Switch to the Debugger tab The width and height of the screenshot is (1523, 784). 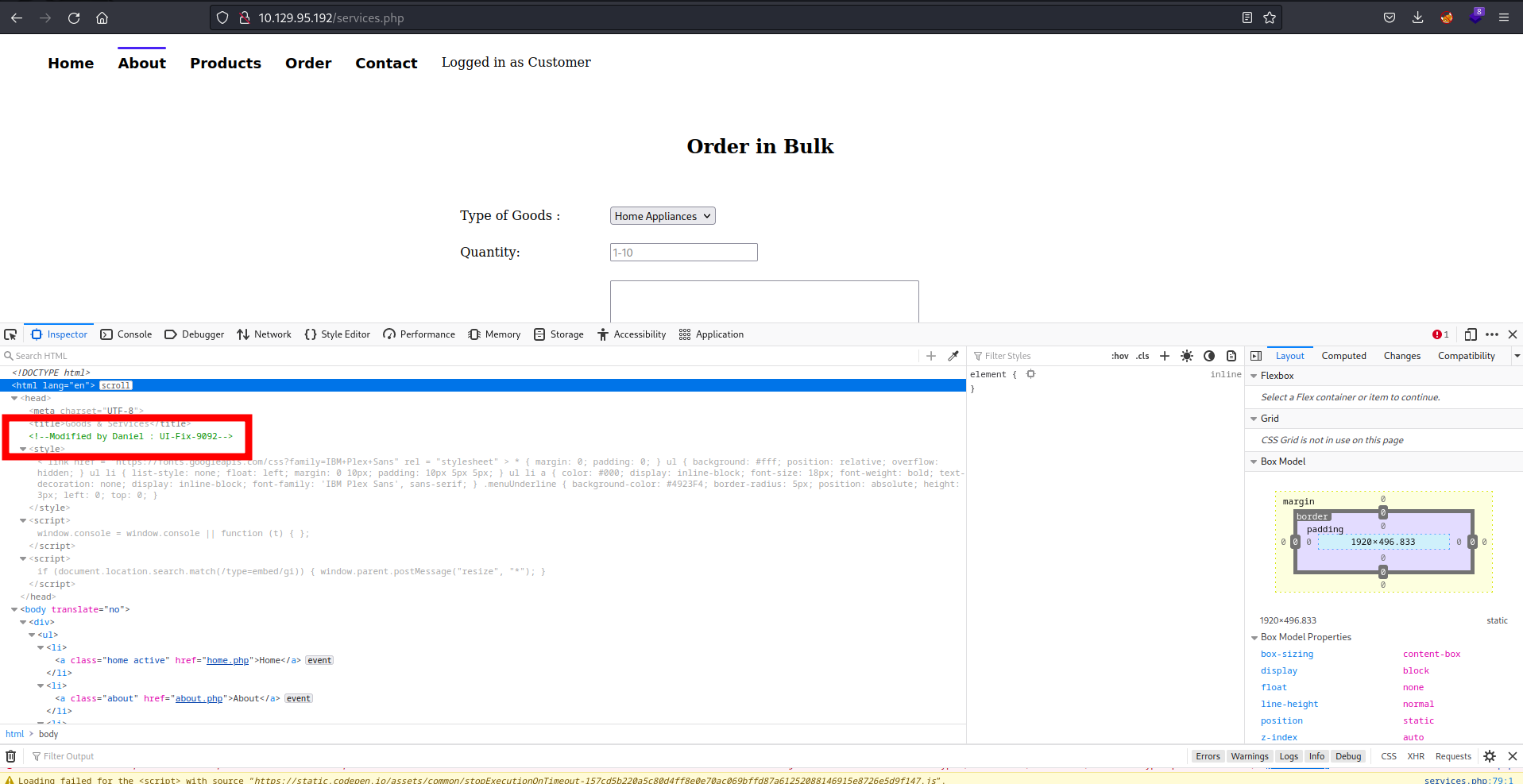coord(195,334)
